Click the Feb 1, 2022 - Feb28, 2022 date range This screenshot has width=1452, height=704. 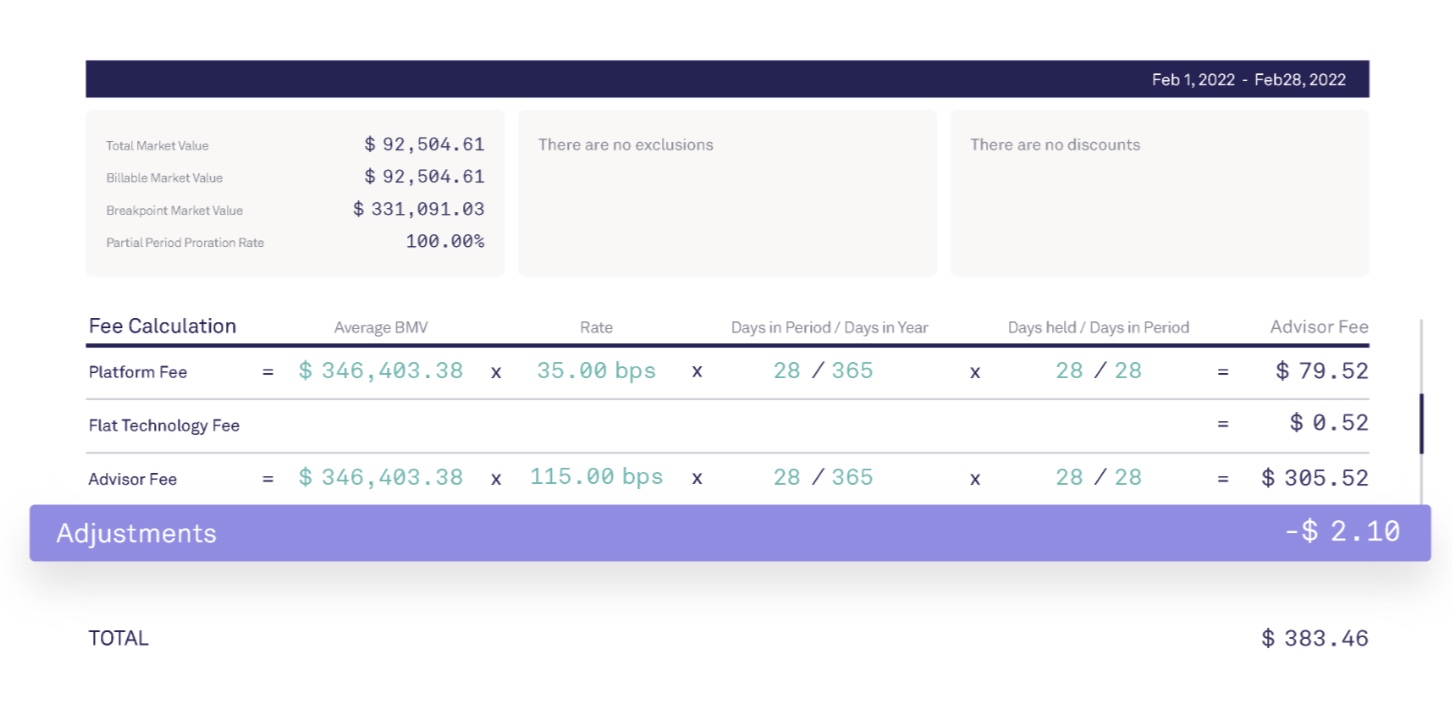click(x=1248, y=80)
